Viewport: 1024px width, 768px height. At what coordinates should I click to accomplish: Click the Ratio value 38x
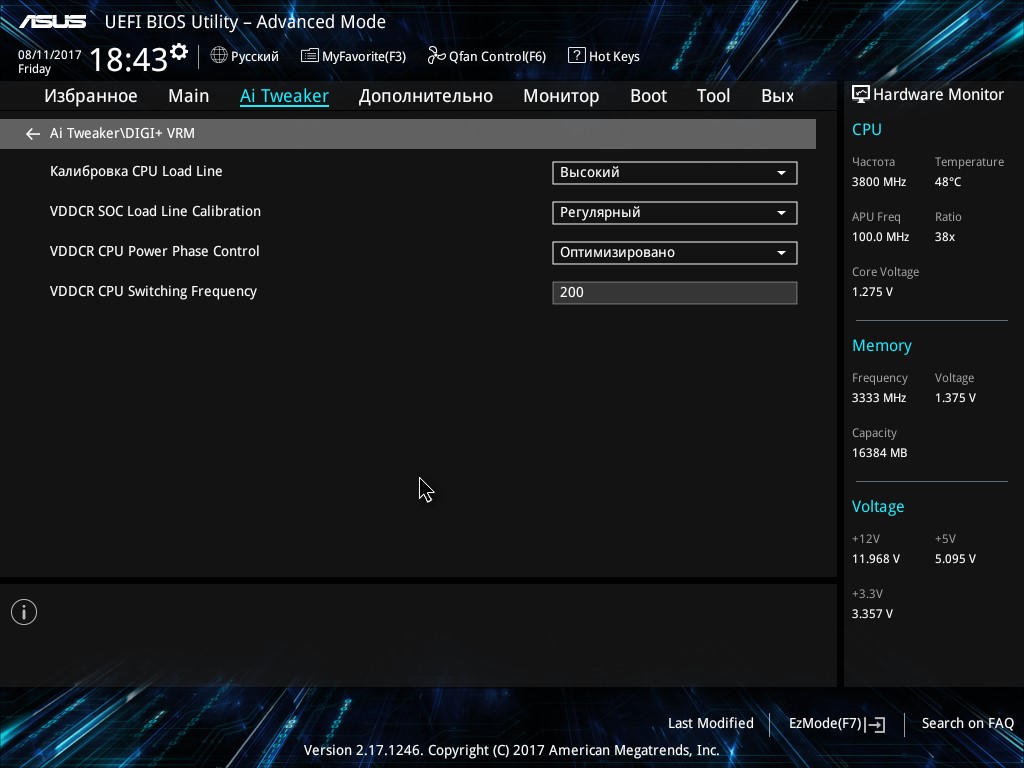click(944, 237)
